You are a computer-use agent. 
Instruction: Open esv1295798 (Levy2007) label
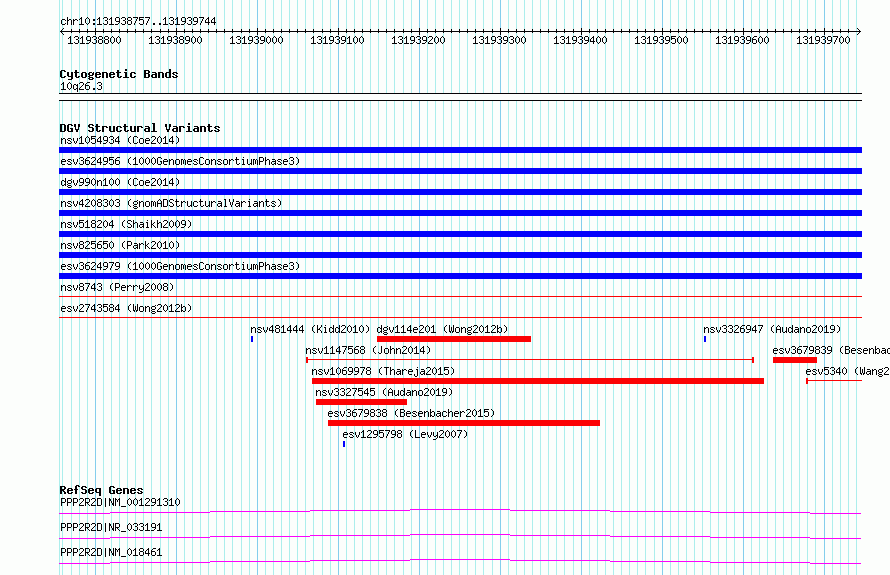coord(405,434)
